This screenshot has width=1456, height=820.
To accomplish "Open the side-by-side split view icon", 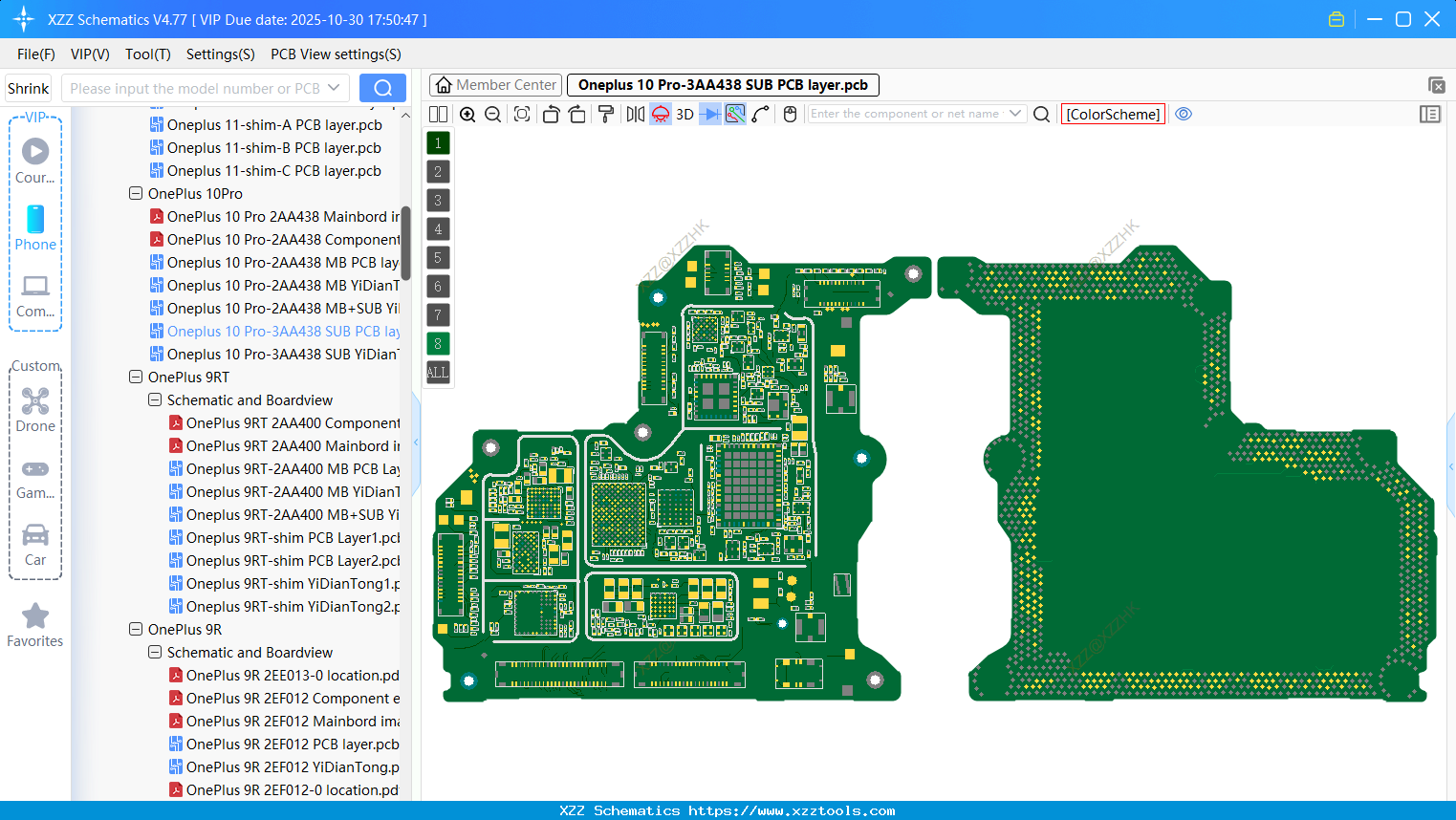I will [x=437, y=114].
